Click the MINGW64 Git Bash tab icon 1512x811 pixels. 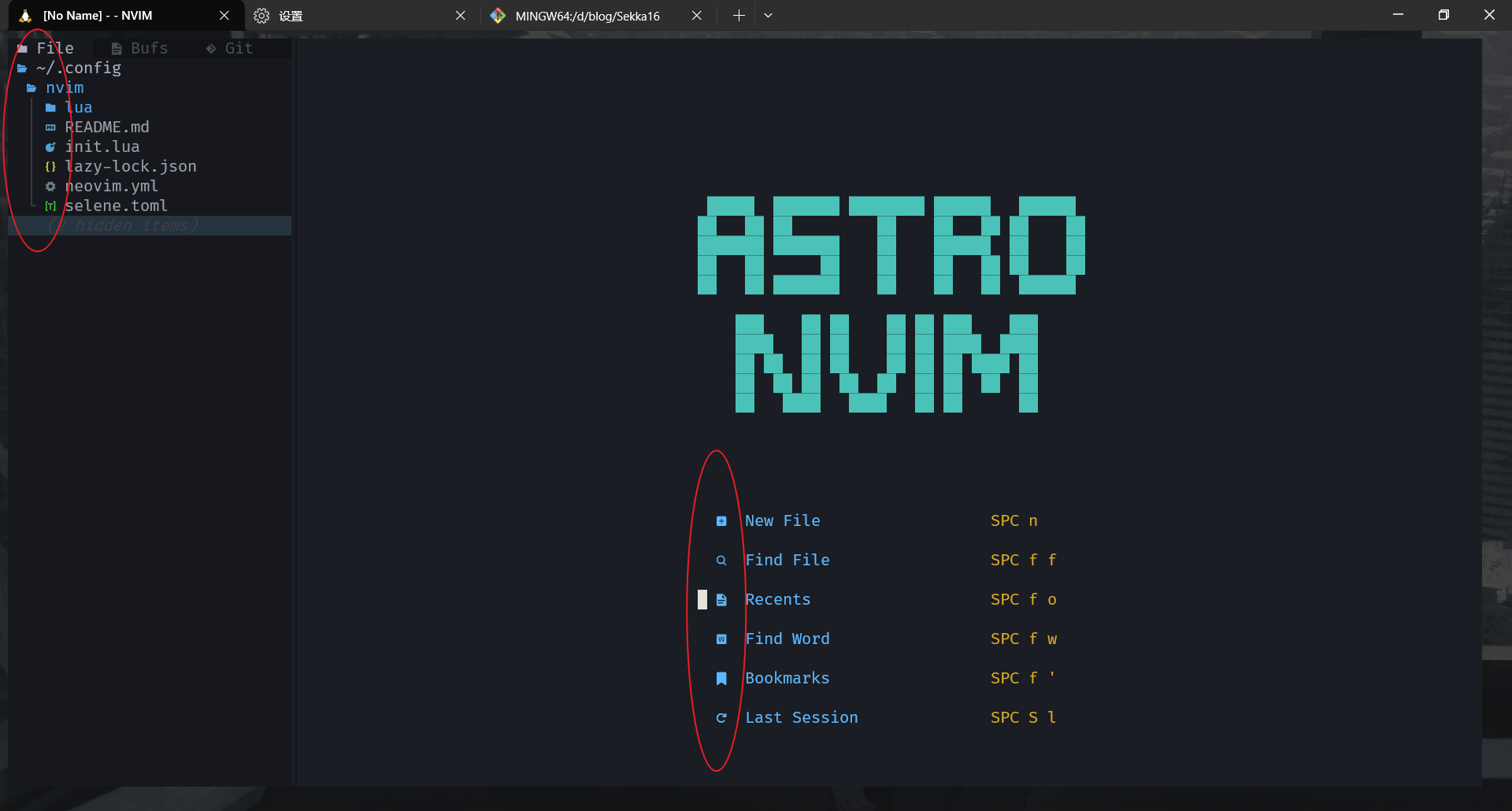(498, 16)
